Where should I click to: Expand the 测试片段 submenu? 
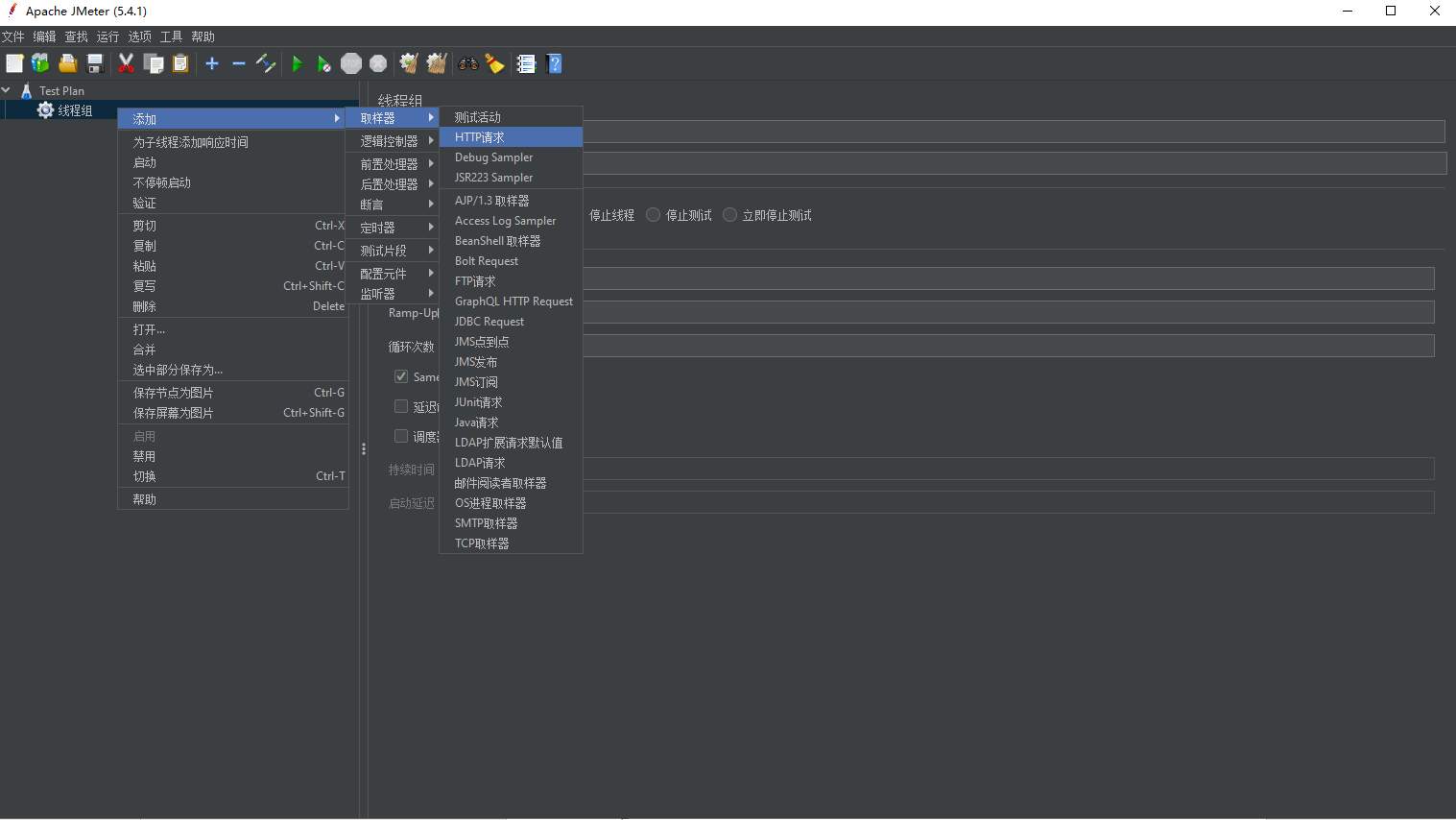tap(393, 251)
